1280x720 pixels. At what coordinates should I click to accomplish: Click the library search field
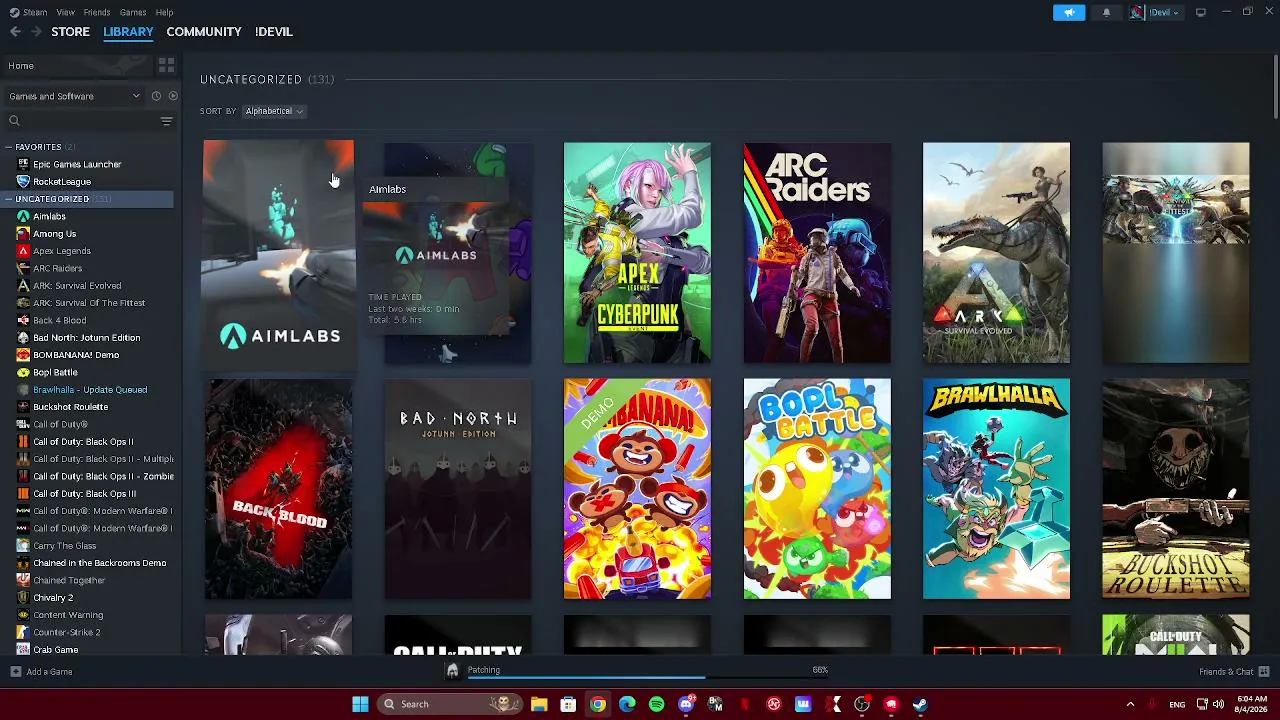[82, 121]
